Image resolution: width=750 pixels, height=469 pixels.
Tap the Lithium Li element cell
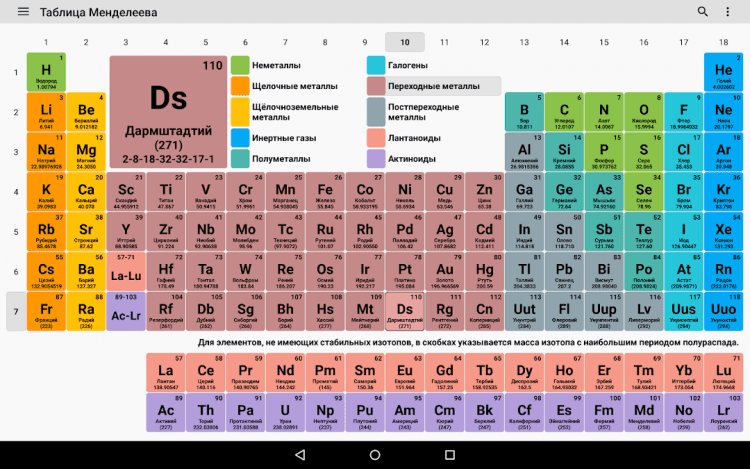(46, 112)
